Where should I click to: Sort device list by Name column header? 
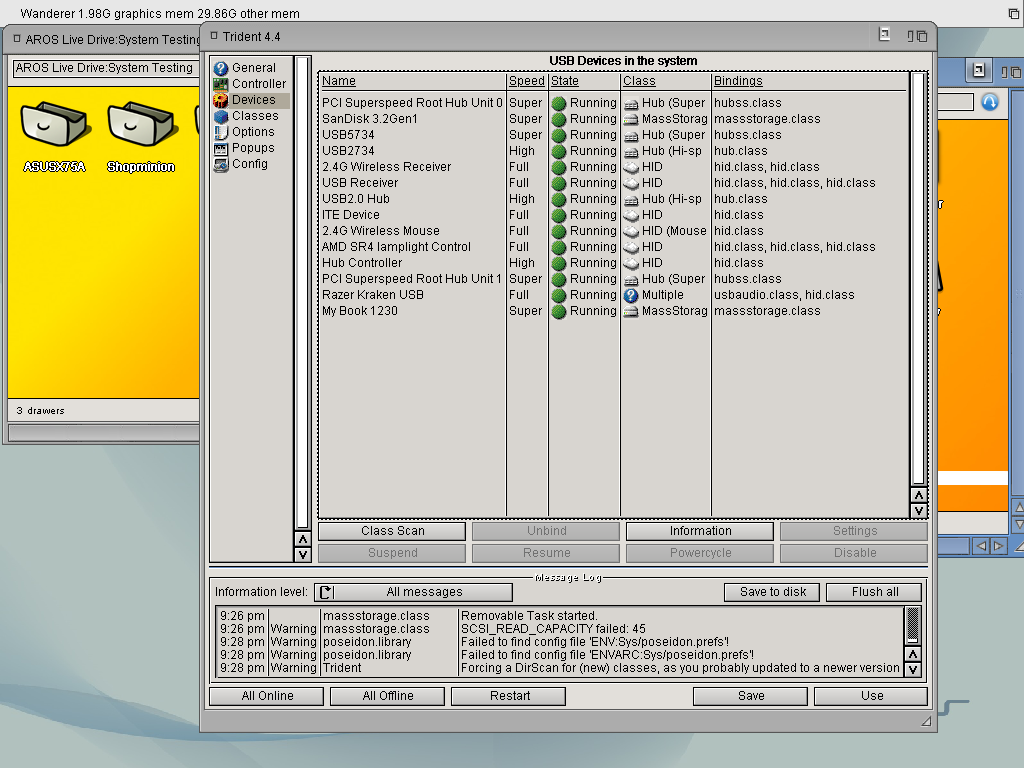[339, 81]
